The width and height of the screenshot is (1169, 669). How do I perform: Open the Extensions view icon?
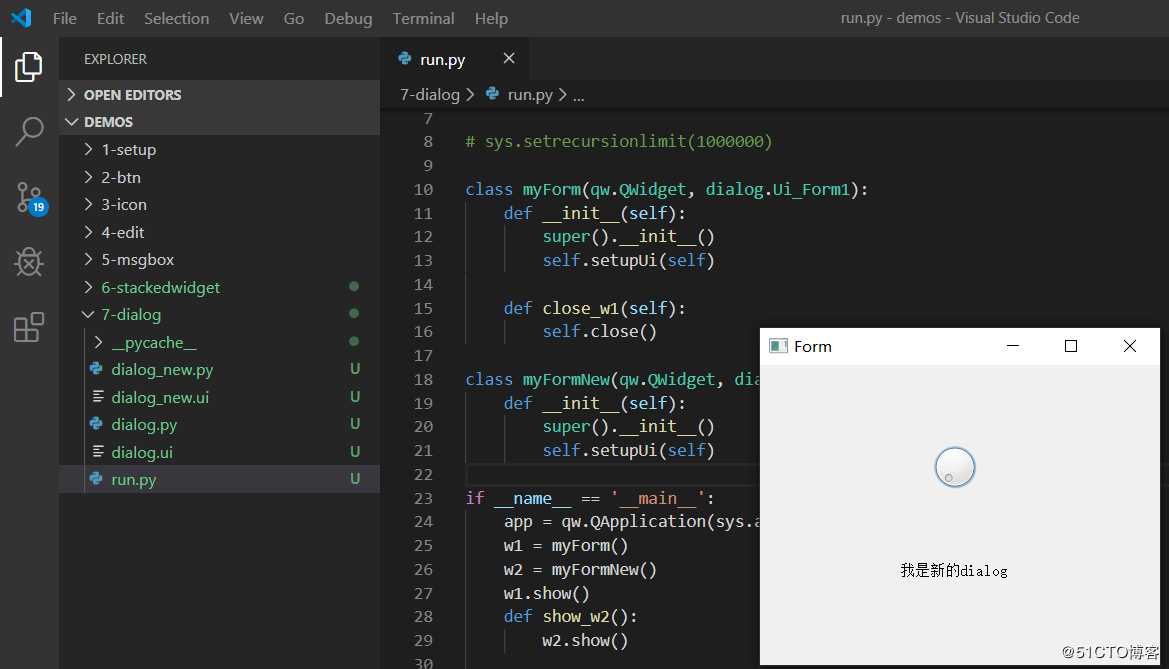pos(29,327)
